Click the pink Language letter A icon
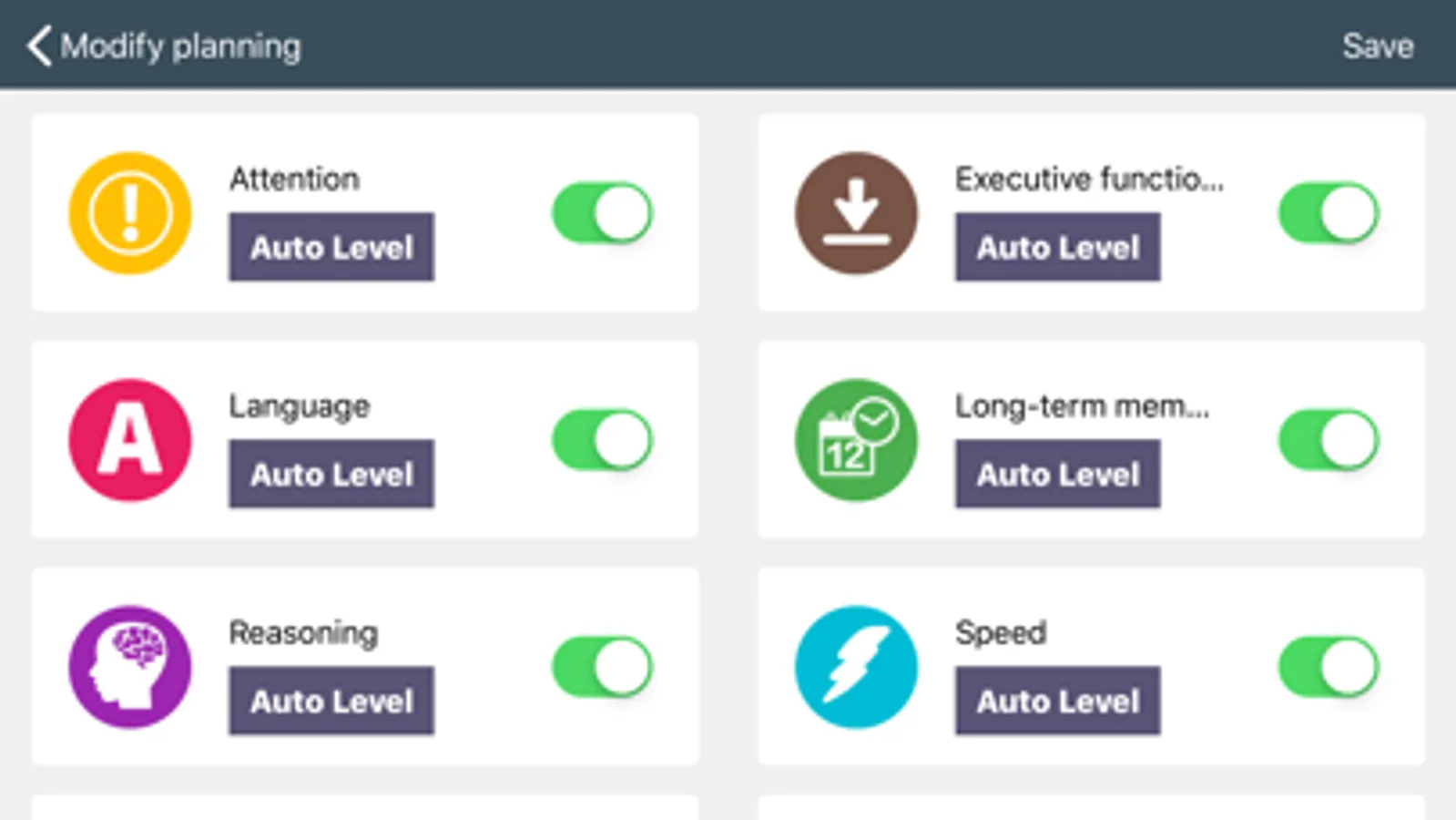Image resolution: width=1456 pixels, height=820 pixels. [x=130, y=440]
